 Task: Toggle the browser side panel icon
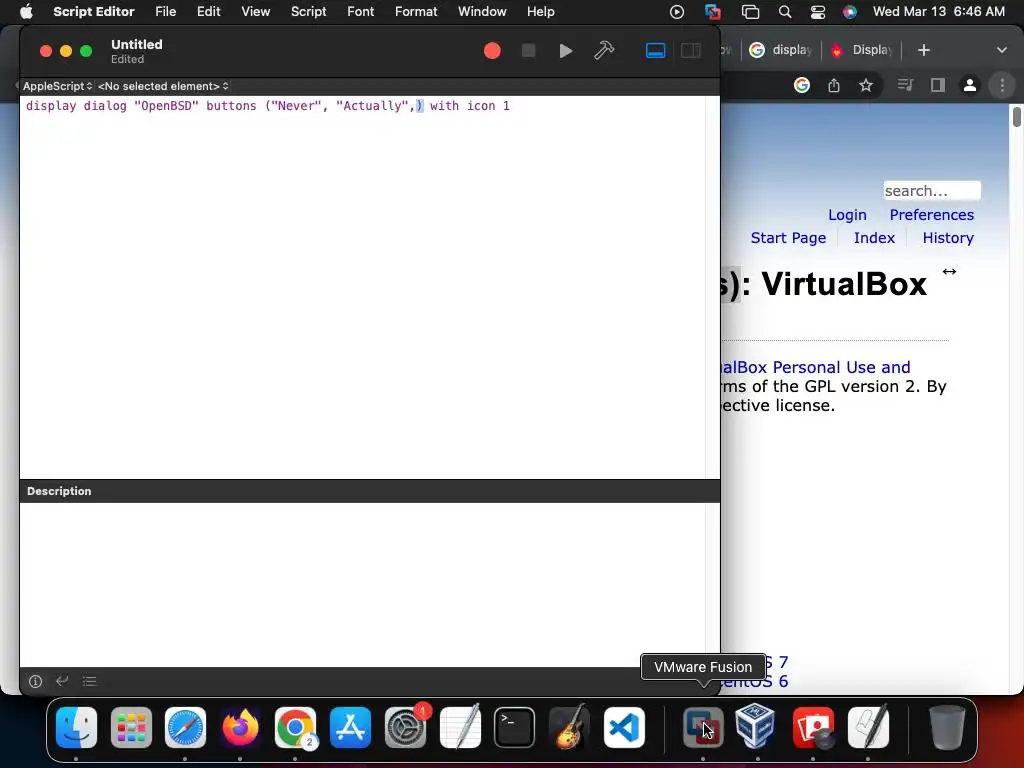(938, 85)
